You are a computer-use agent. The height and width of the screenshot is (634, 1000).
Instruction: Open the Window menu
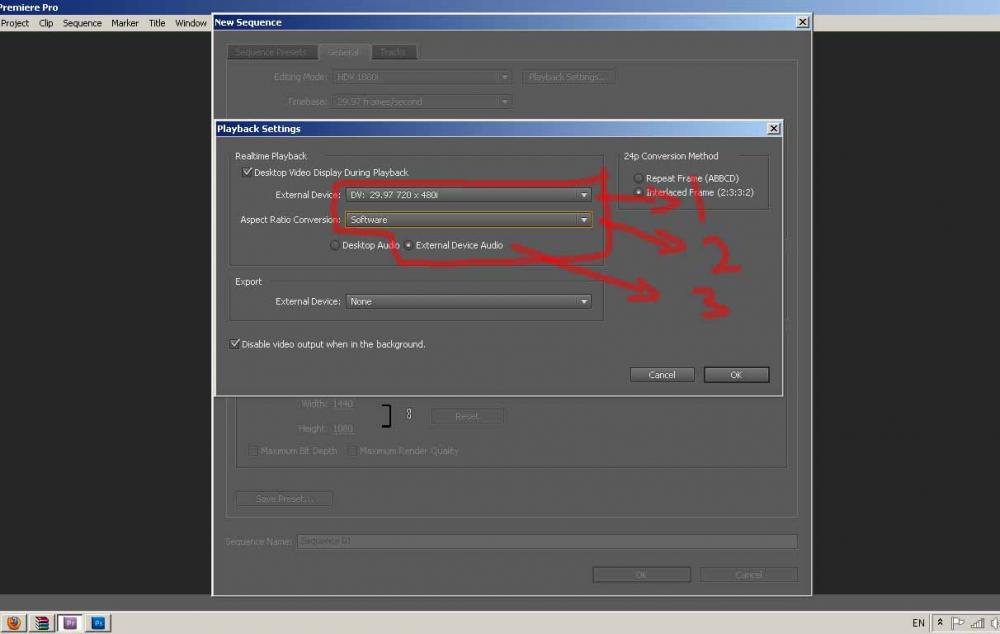(191, 23)
